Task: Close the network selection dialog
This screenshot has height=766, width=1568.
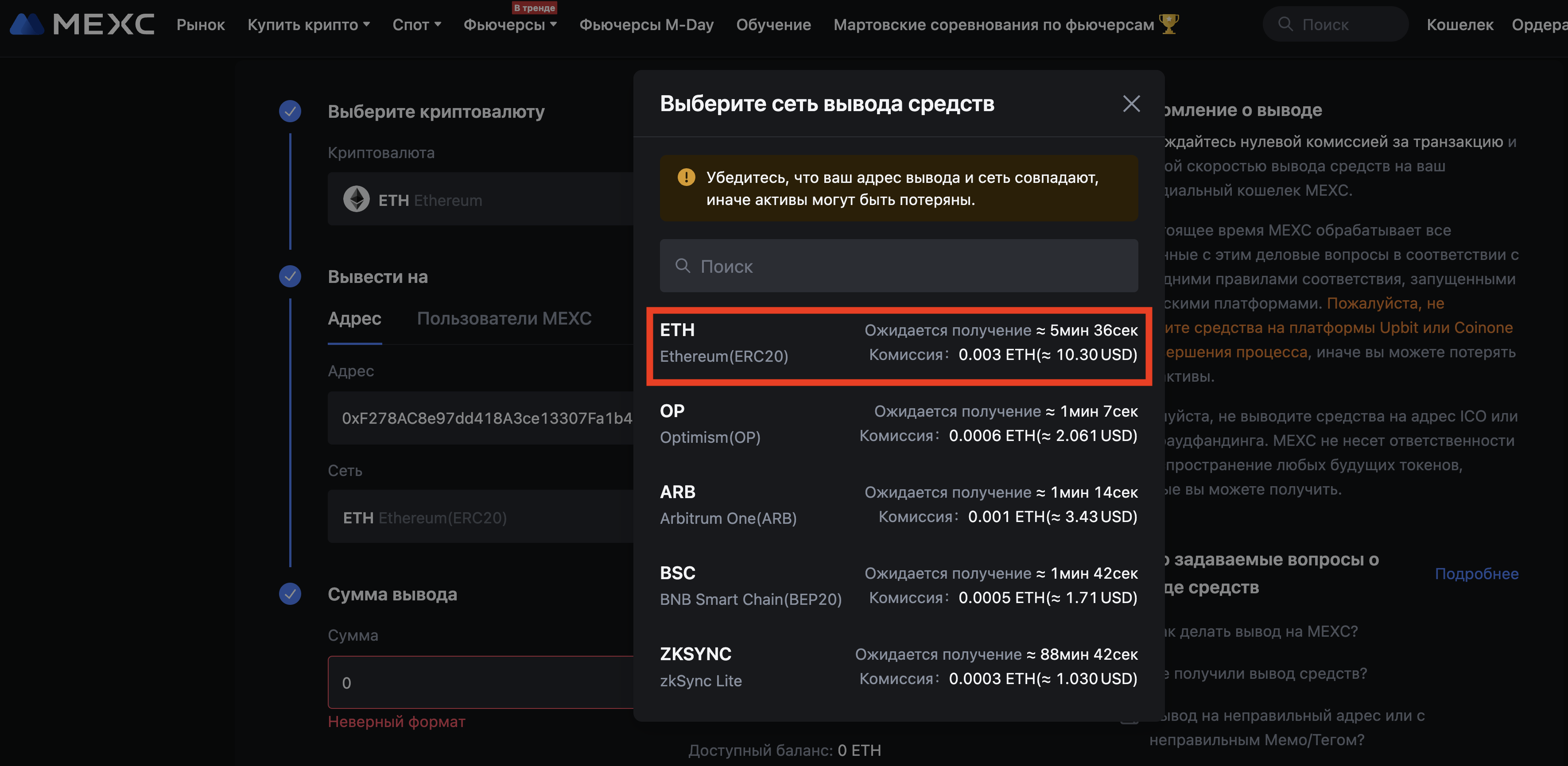Action: point(1131,104)
